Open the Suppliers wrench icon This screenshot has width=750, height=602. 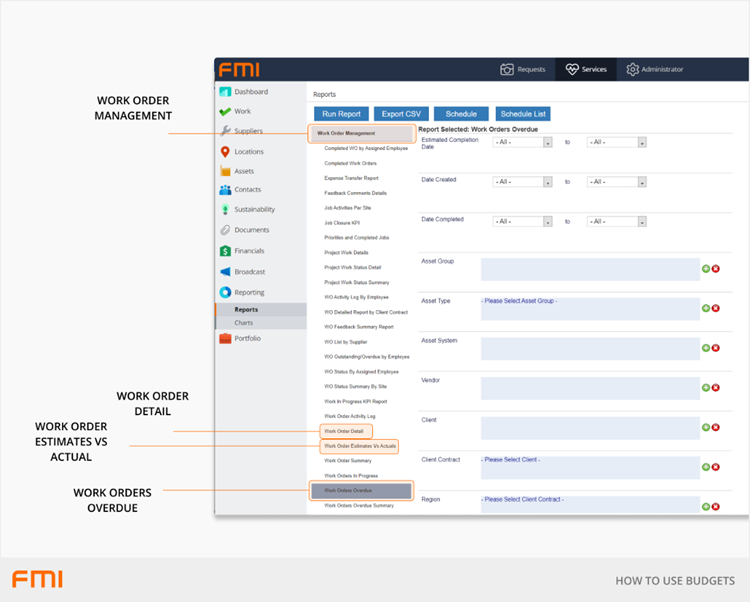point(226,131)
